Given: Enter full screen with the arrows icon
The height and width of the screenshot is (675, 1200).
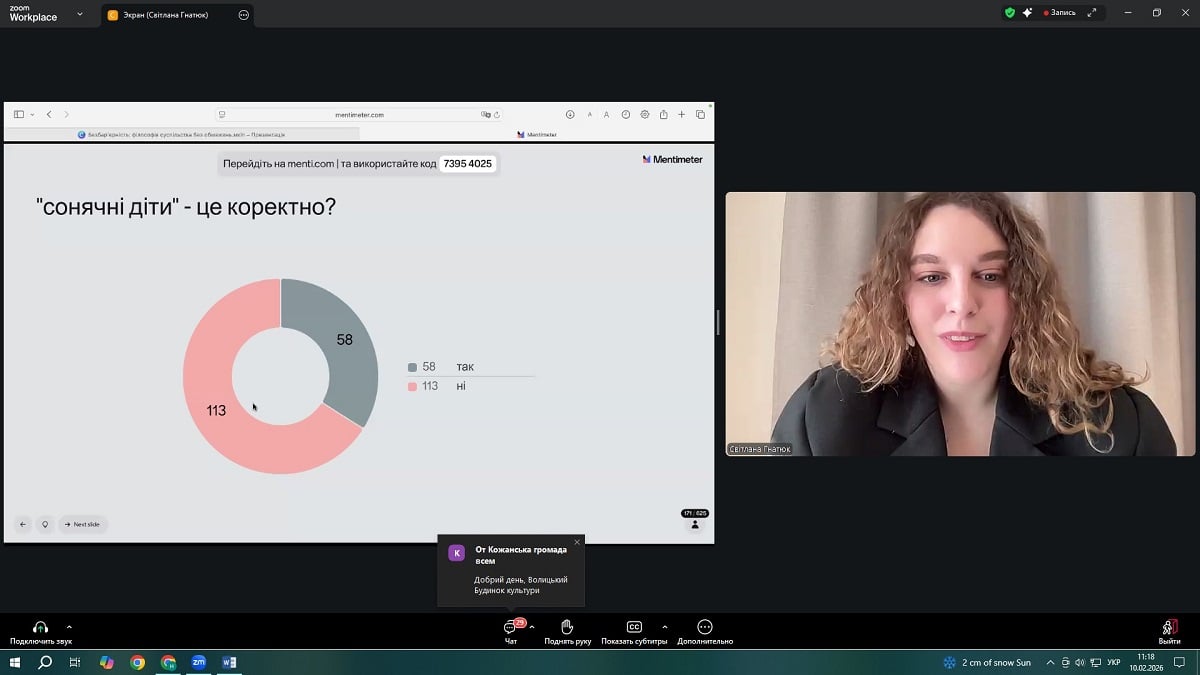Looking at the screenshot, I should pyautogui.click(x=1092, y=13).
